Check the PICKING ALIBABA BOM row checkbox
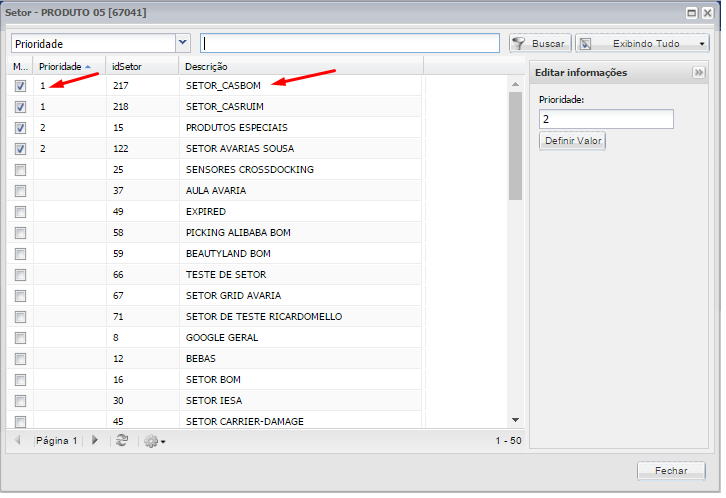Viewport: 726px width, 498px height. (20, 233)
